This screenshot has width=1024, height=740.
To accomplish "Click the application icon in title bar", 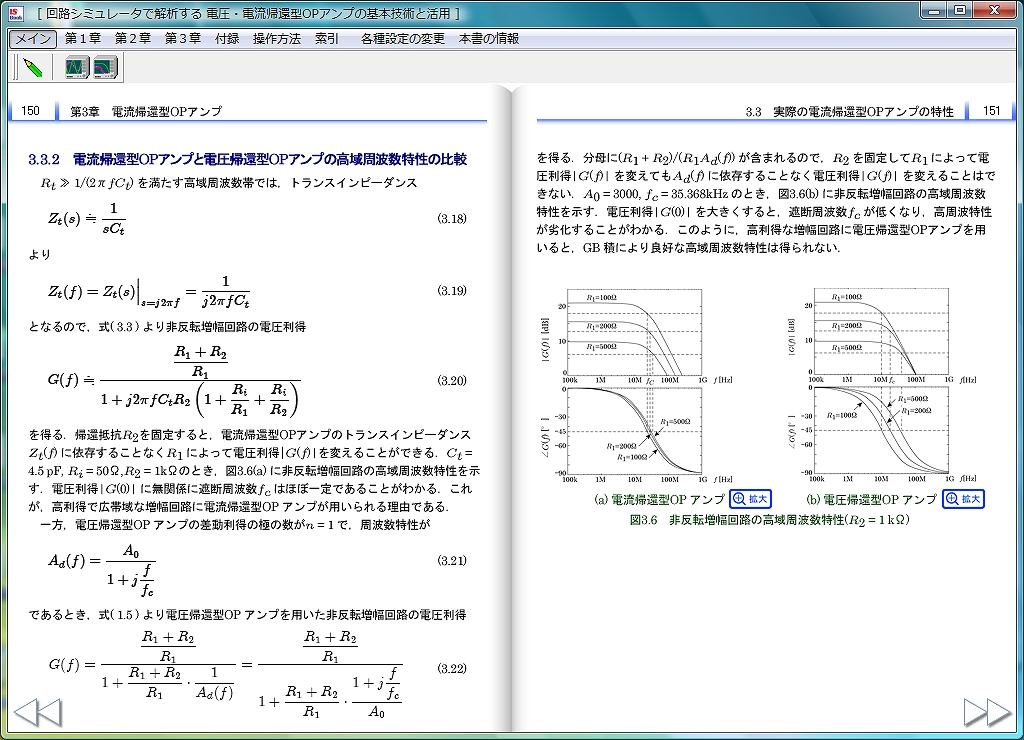I will pyautogui.click(x=16, y=13).
